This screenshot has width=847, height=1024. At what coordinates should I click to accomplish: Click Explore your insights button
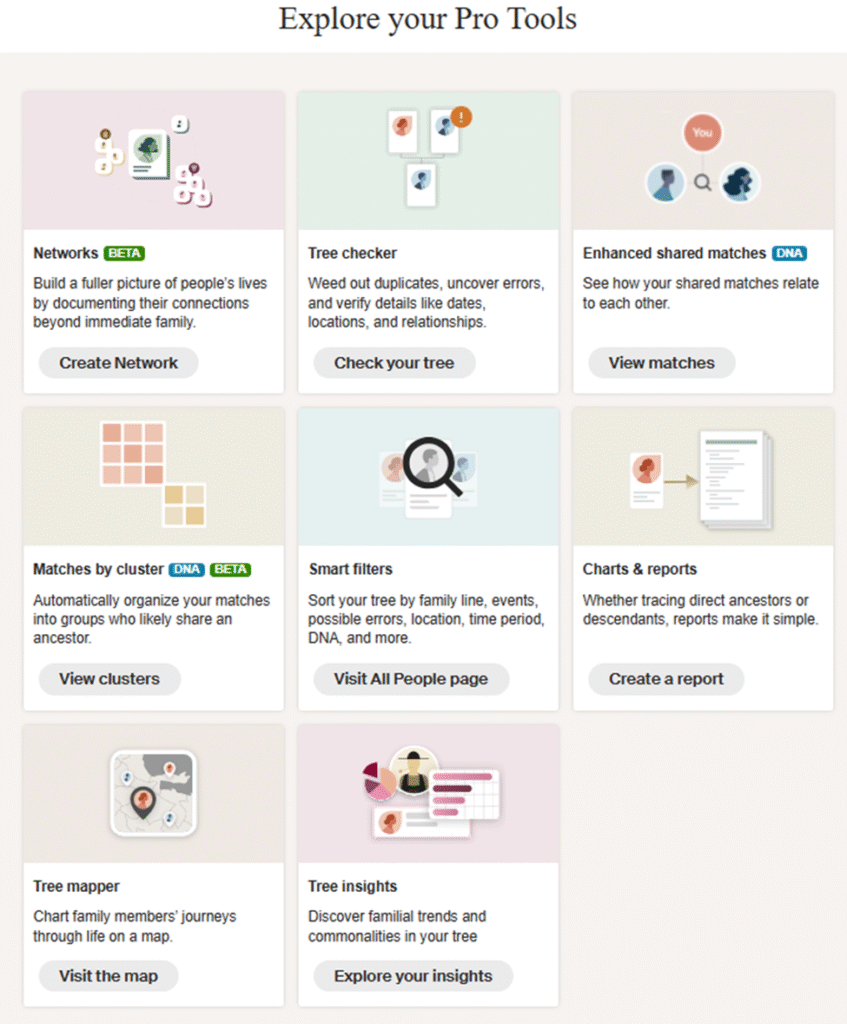[413, 976]
